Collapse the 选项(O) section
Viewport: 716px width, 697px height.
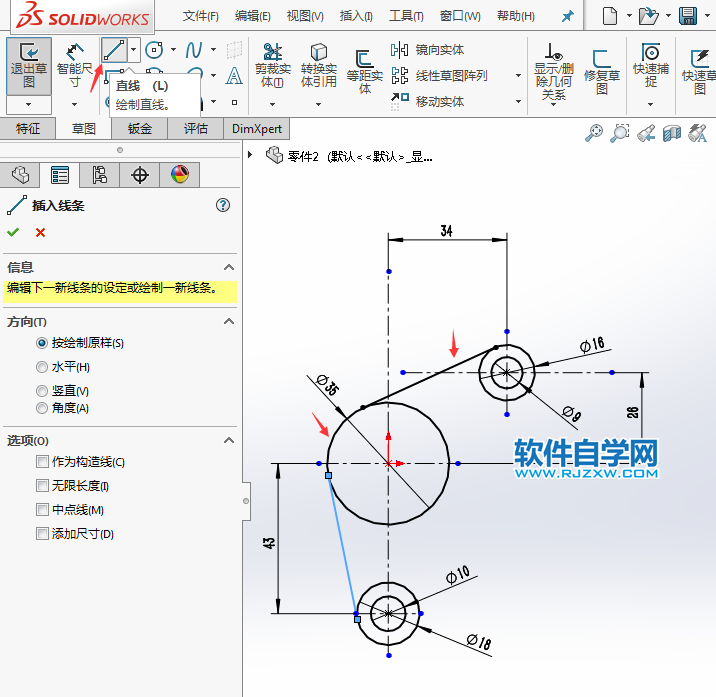click(x=229, y=440)
